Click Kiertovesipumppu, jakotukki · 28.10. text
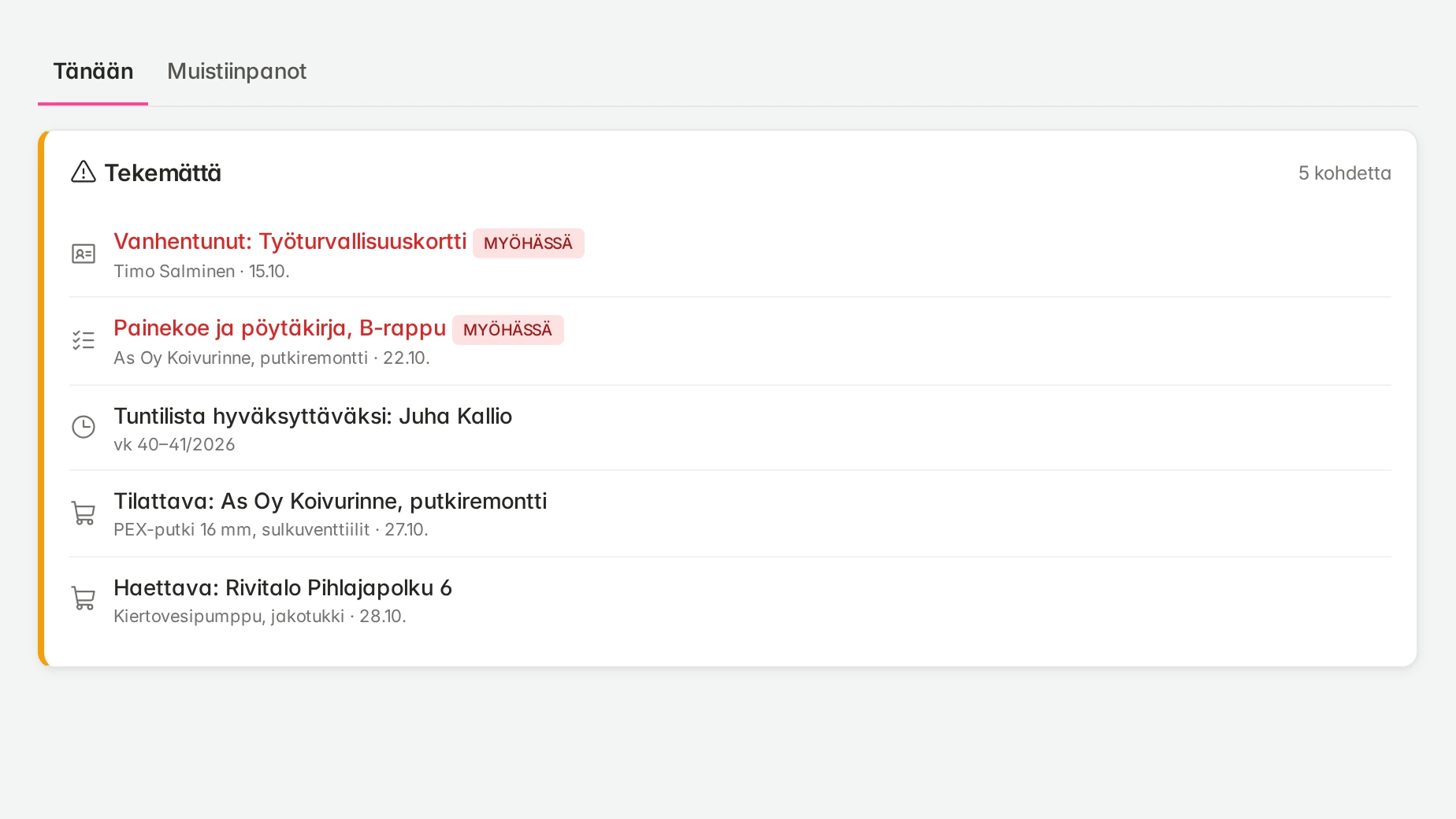This screenshot has height=819, width=1456. pyautogui.click(x=260, y=616)
